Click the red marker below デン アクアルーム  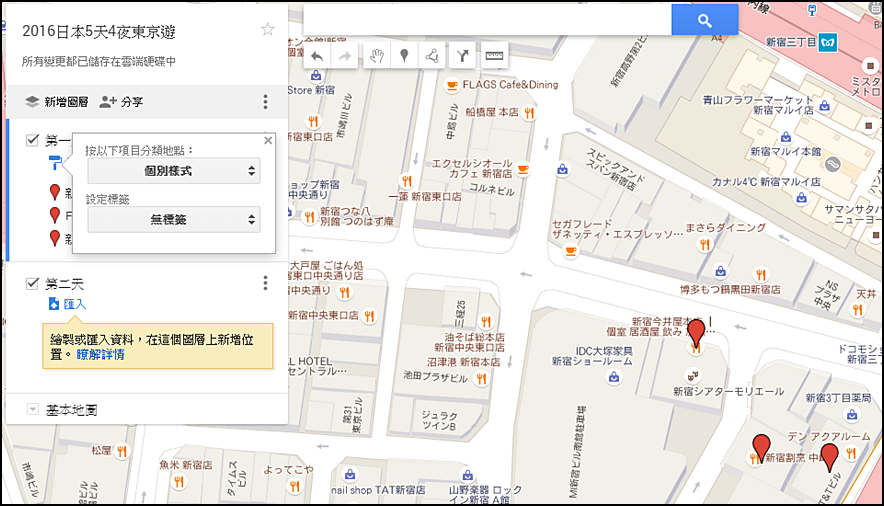(829, 457)
